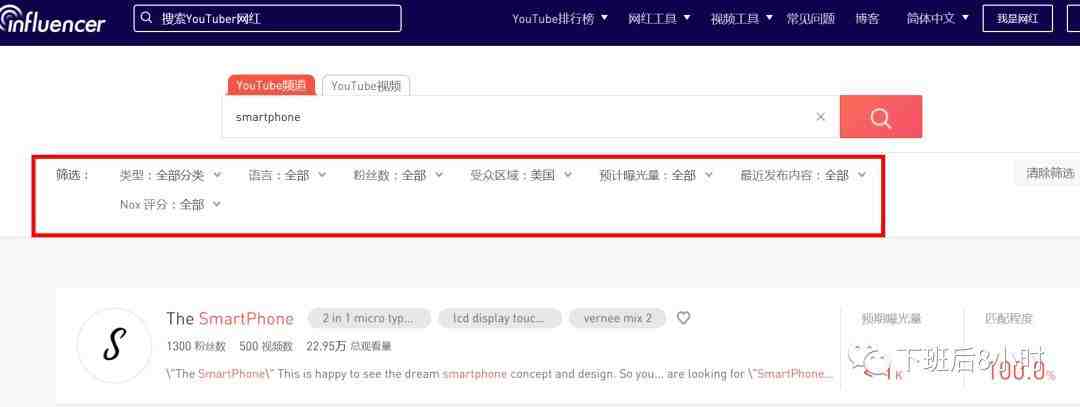Open the 博客 link
1080x407 pixels.
point(867,19)
